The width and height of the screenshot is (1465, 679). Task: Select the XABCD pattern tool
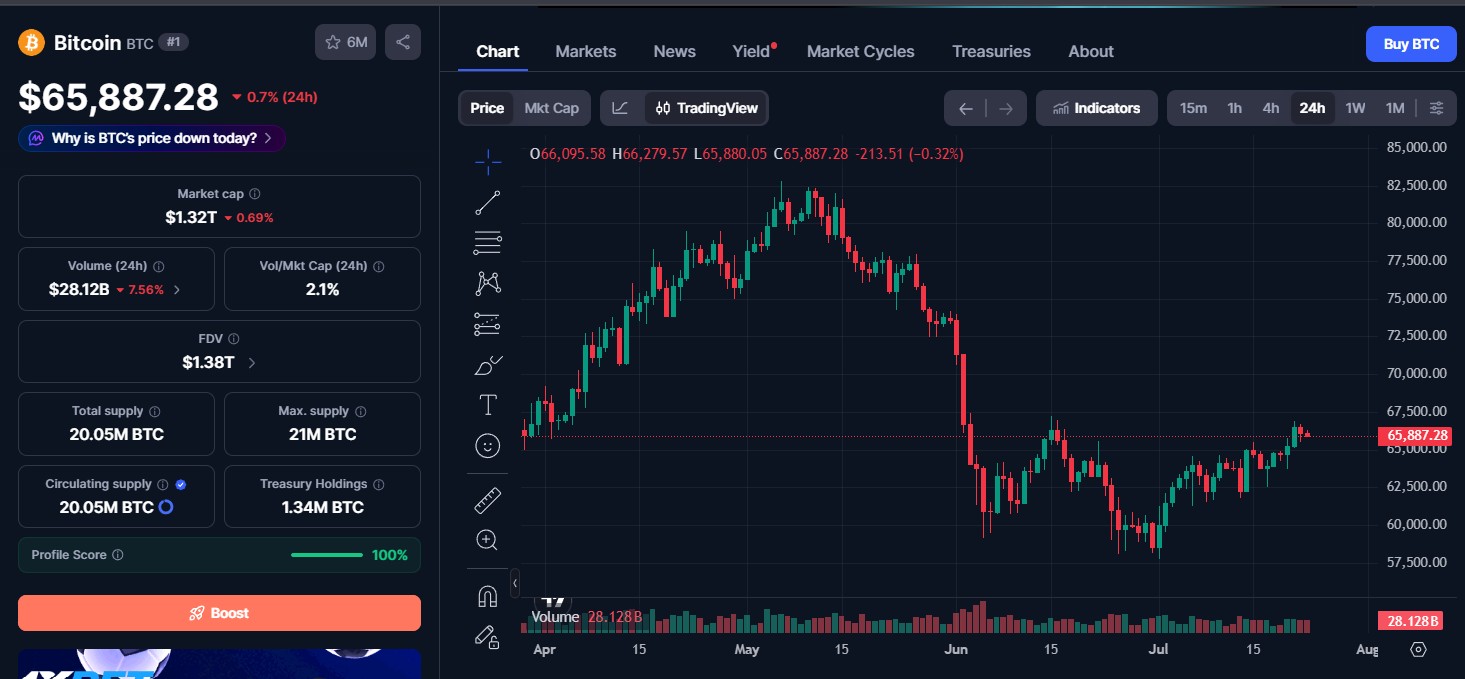coord(488,283)
